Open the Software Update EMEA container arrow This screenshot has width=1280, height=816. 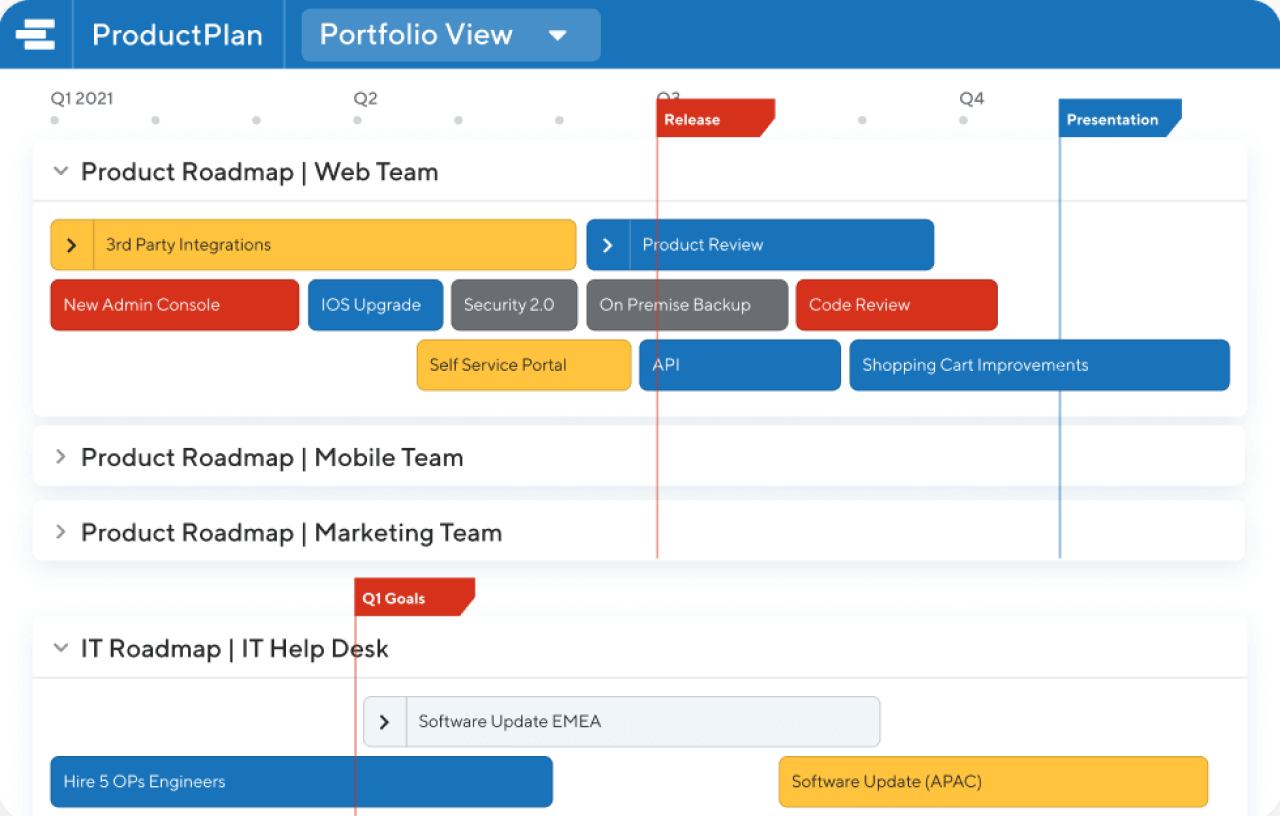383,721
